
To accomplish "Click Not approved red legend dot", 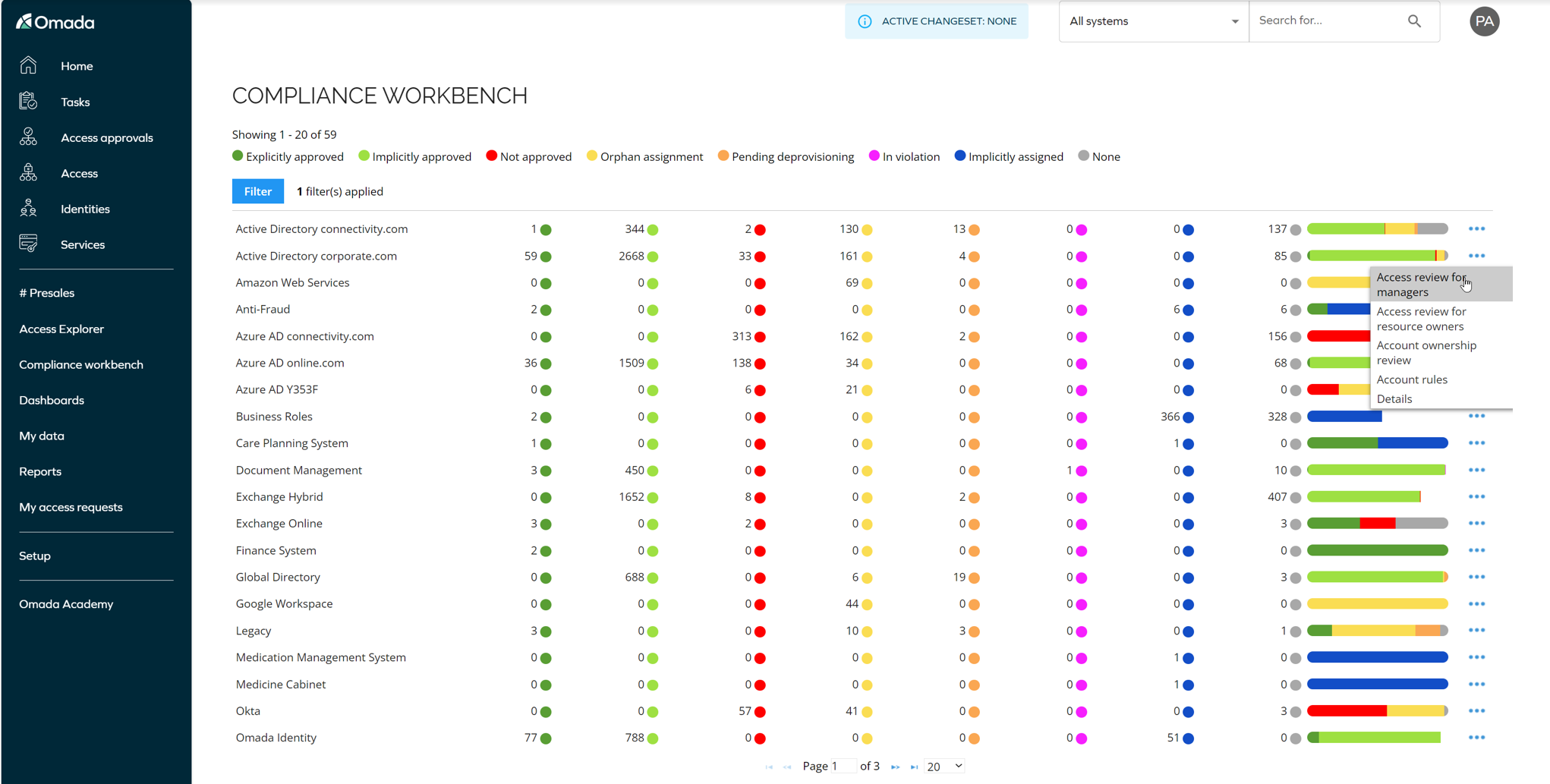I will pos(492,156).
